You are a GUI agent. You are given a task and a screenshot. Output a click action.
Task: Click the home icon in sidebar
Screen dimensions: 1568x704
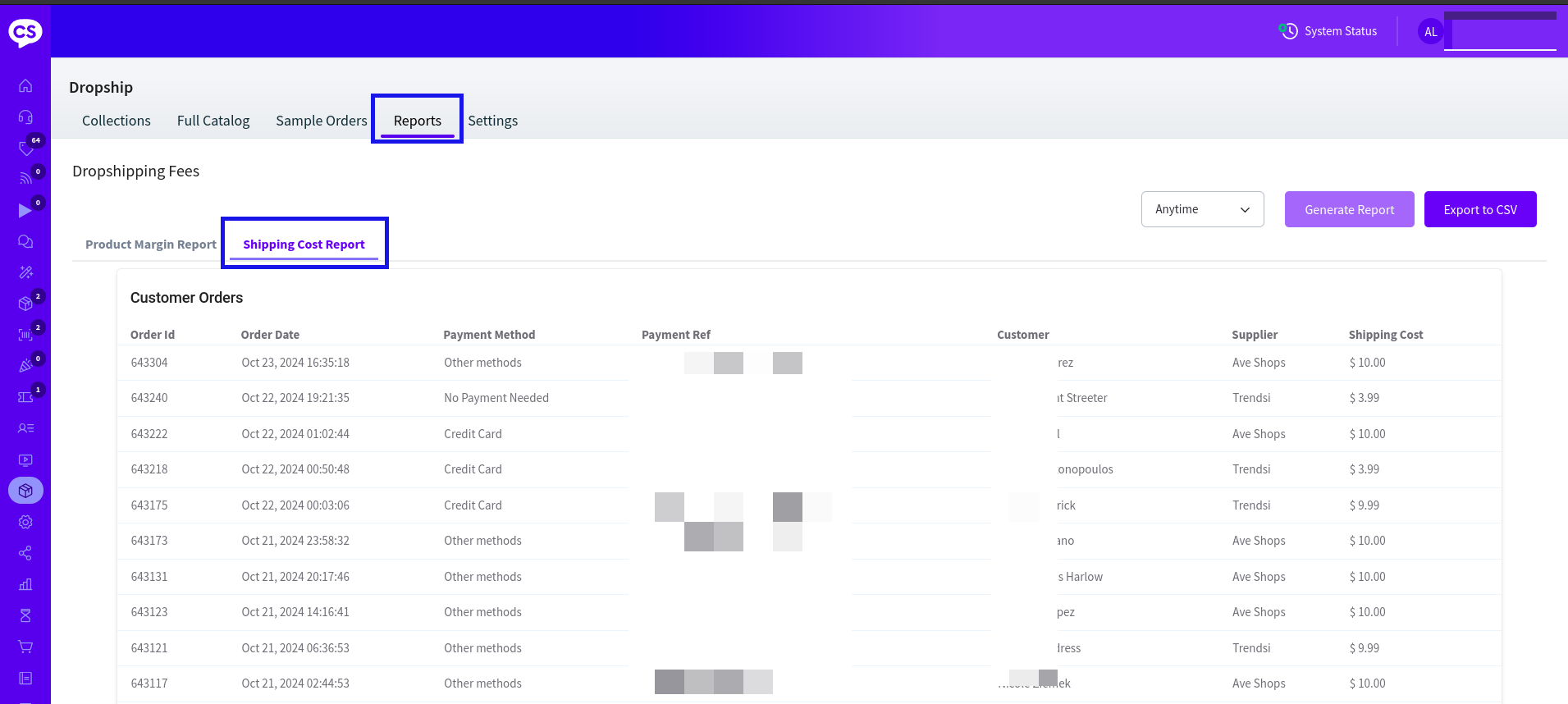[x=25, y=86]
